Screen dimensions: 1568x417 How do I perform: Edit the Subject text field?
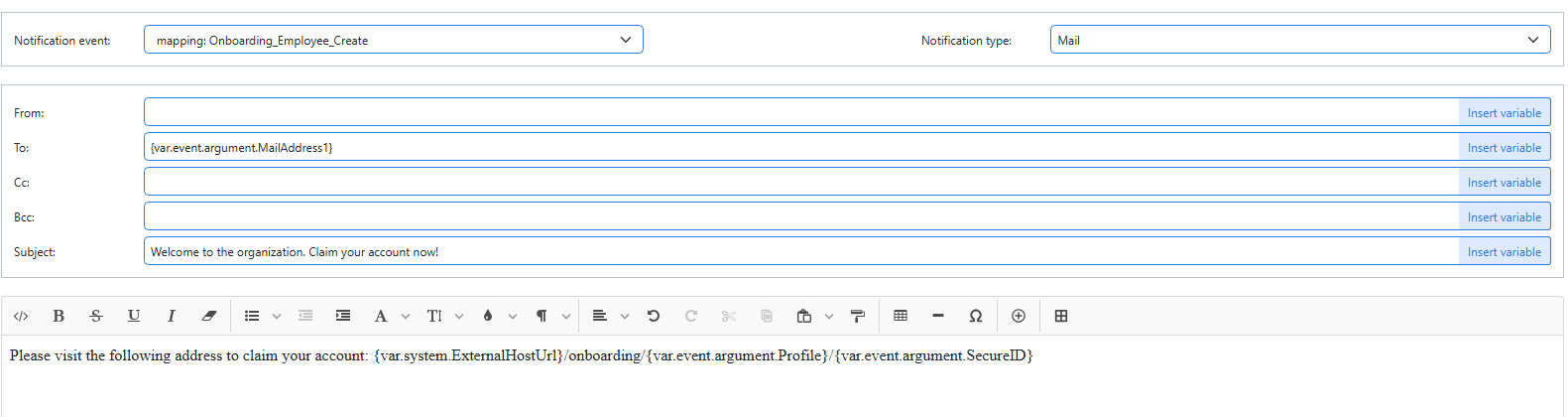click(801, 251)
